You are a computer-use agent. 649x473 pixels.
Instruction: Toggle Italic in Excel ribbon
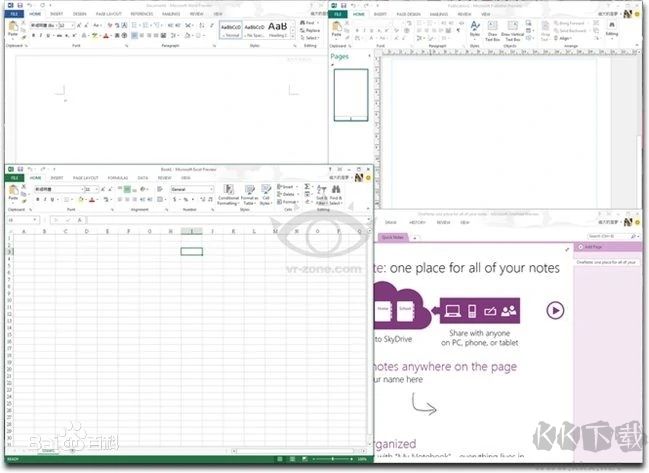click(x=45, y=200)
